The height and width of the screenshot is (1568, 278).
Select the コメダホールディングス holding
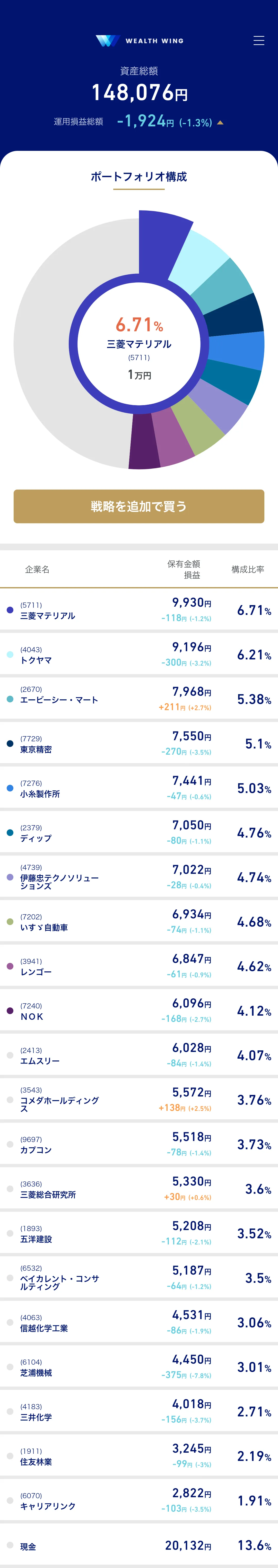click(x=139, y=1100)
